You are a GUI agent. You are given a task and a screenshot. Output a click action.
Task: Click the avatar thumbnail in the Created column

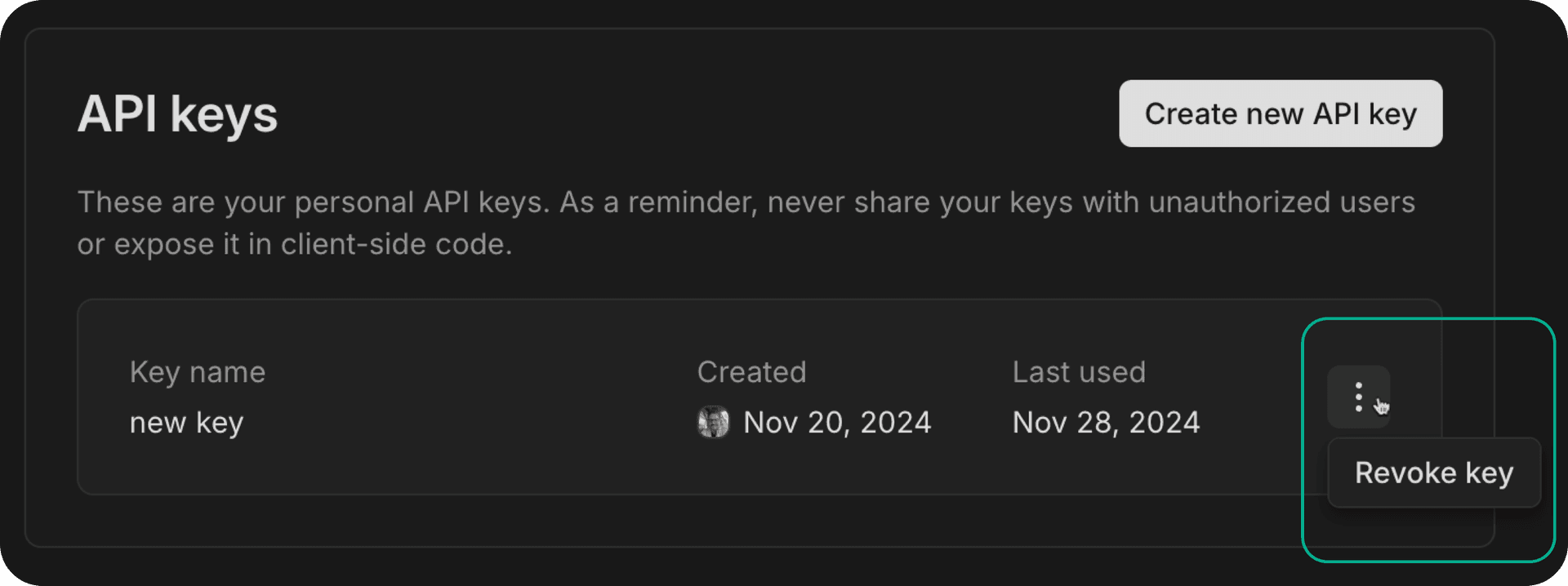tap(712, 422)
